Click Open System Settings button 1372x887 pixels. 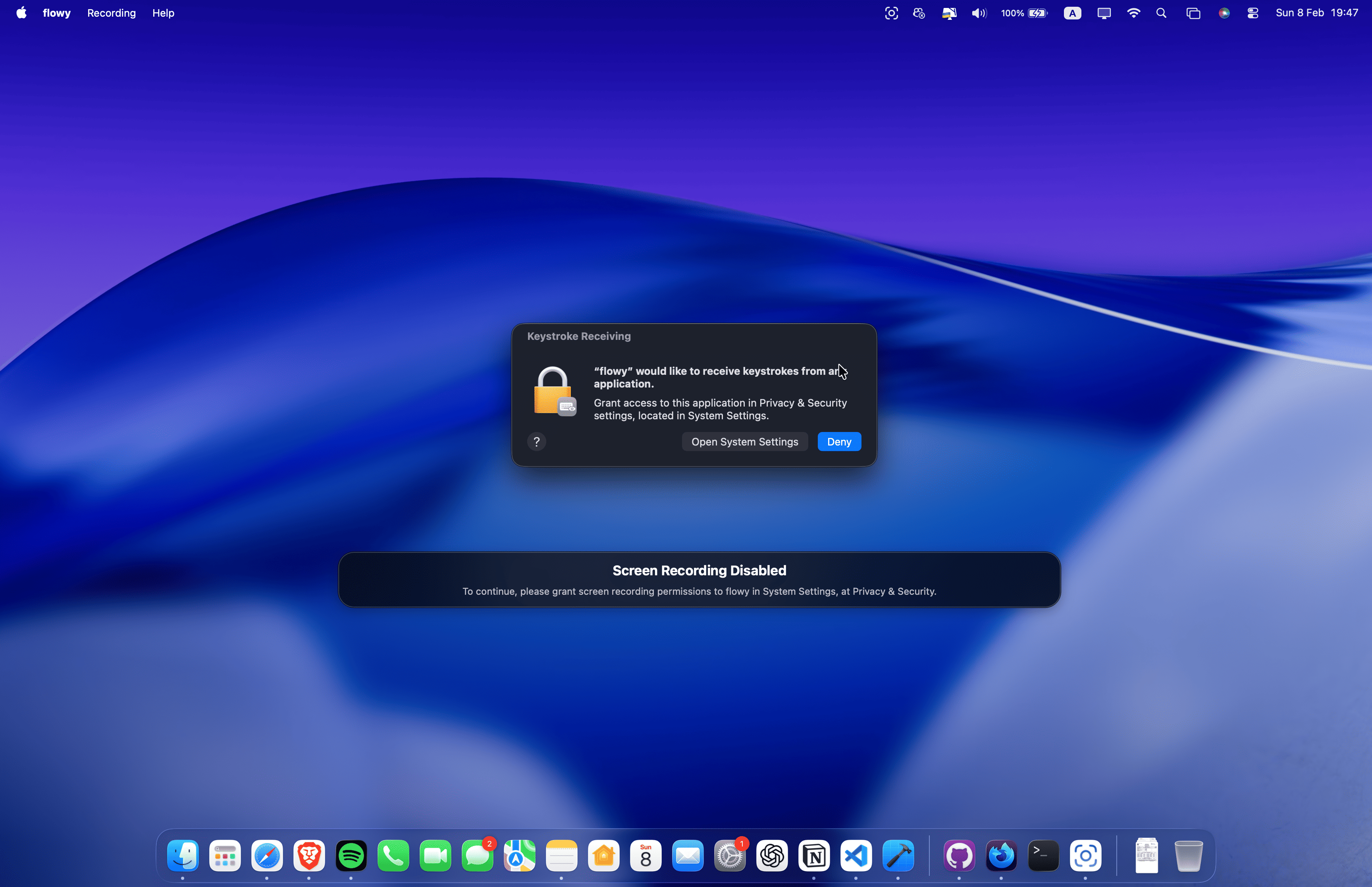744,442
